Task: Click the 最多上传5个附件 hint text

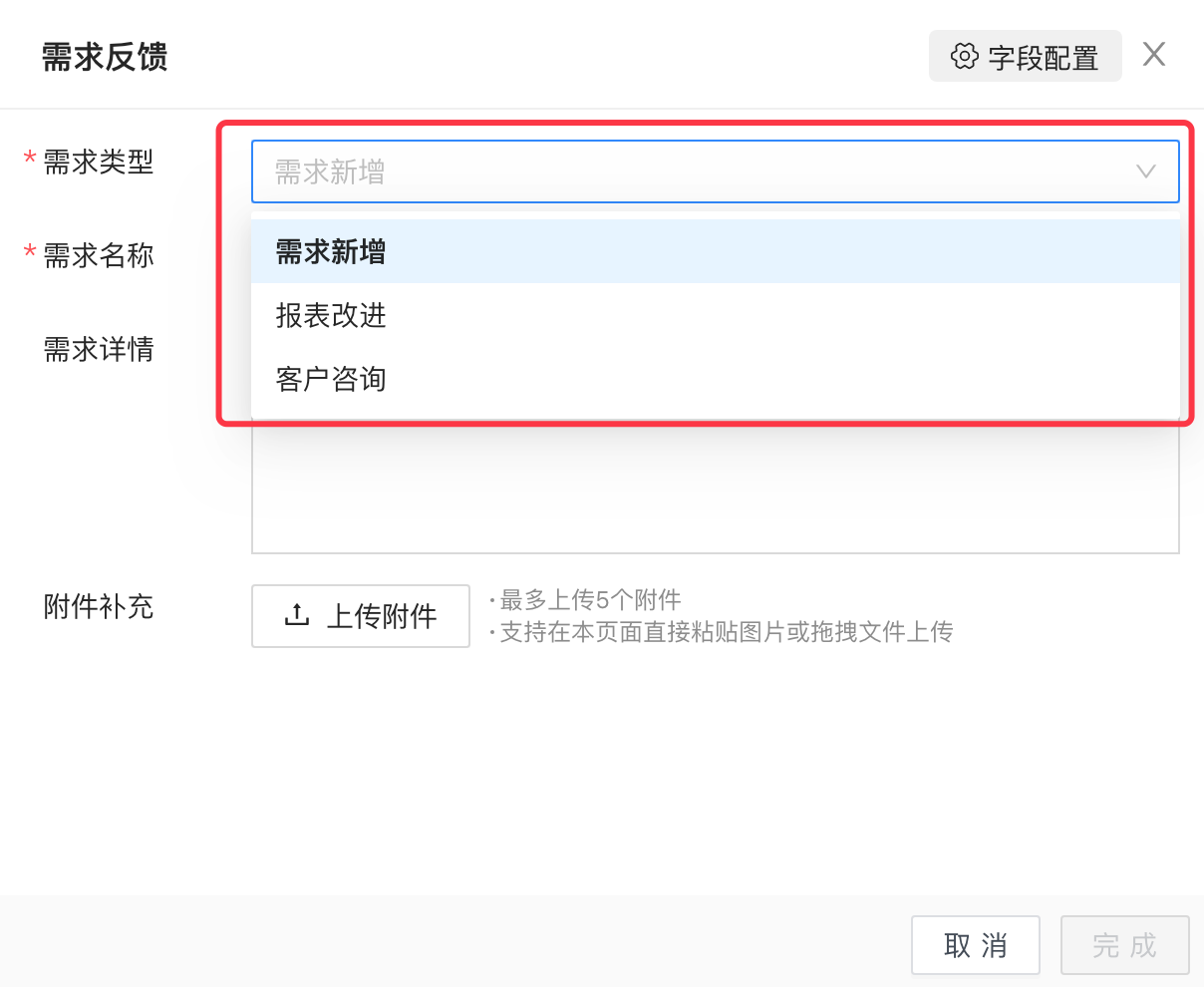Action: point(590,600)
